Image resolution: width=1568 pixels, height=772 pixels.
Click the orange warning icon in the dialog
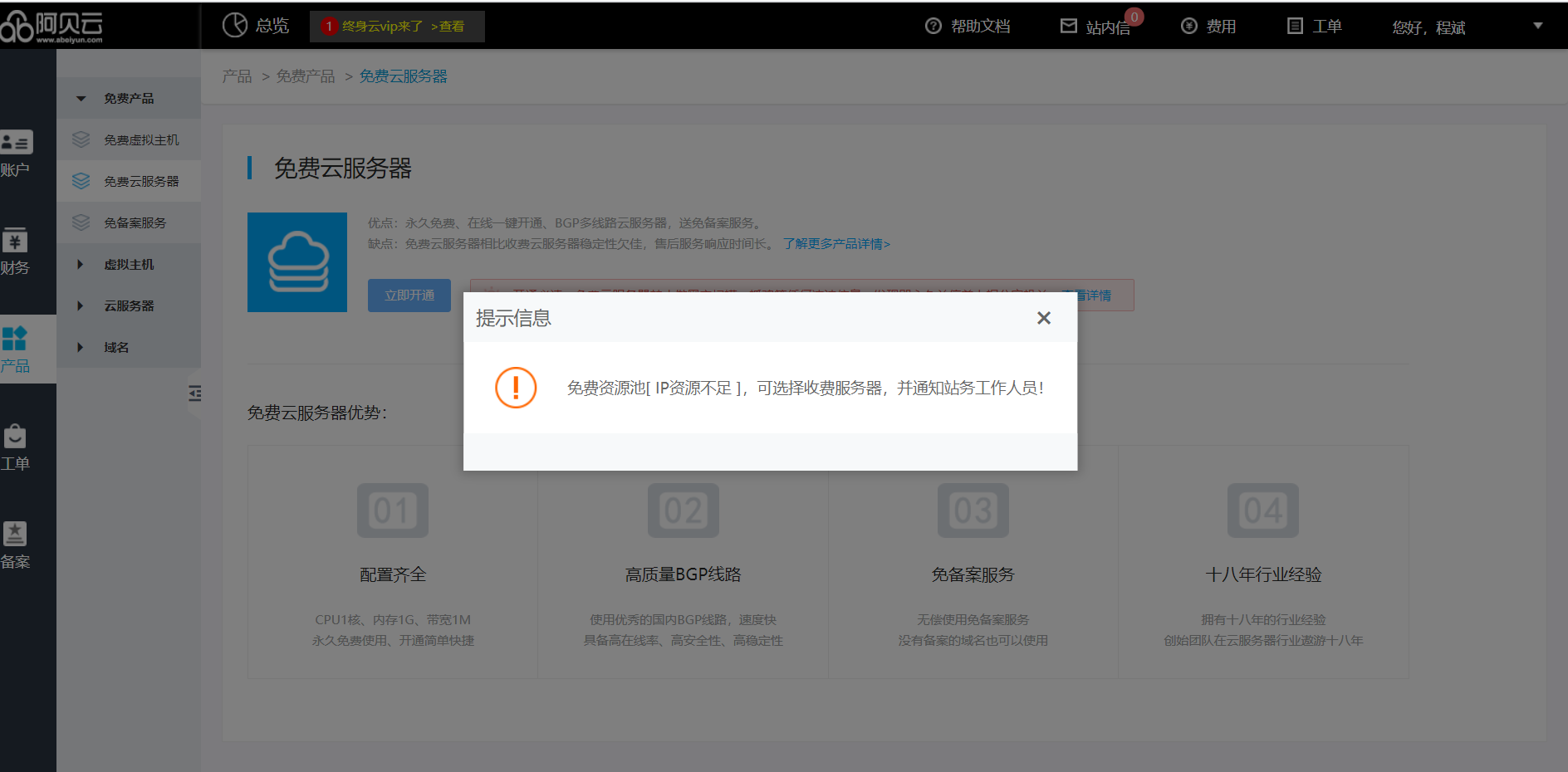(x=516, y=388)
